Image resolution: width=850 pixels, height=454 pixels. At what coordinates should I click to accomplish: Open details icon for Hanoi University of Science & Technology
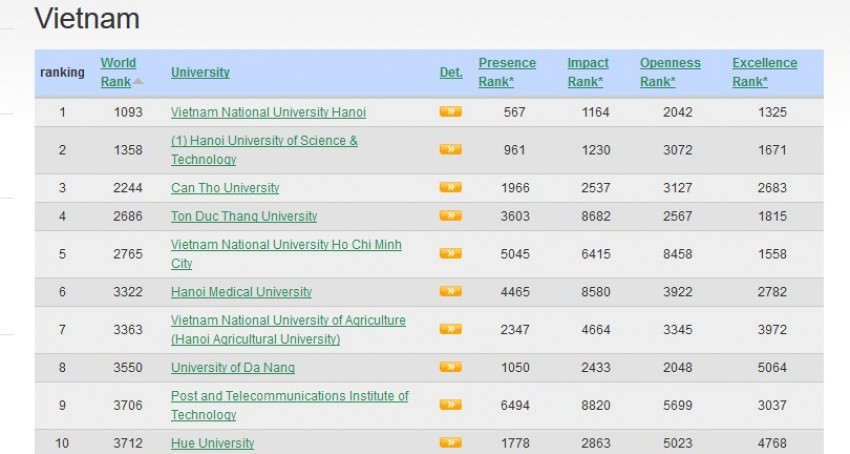click(450, 150)
